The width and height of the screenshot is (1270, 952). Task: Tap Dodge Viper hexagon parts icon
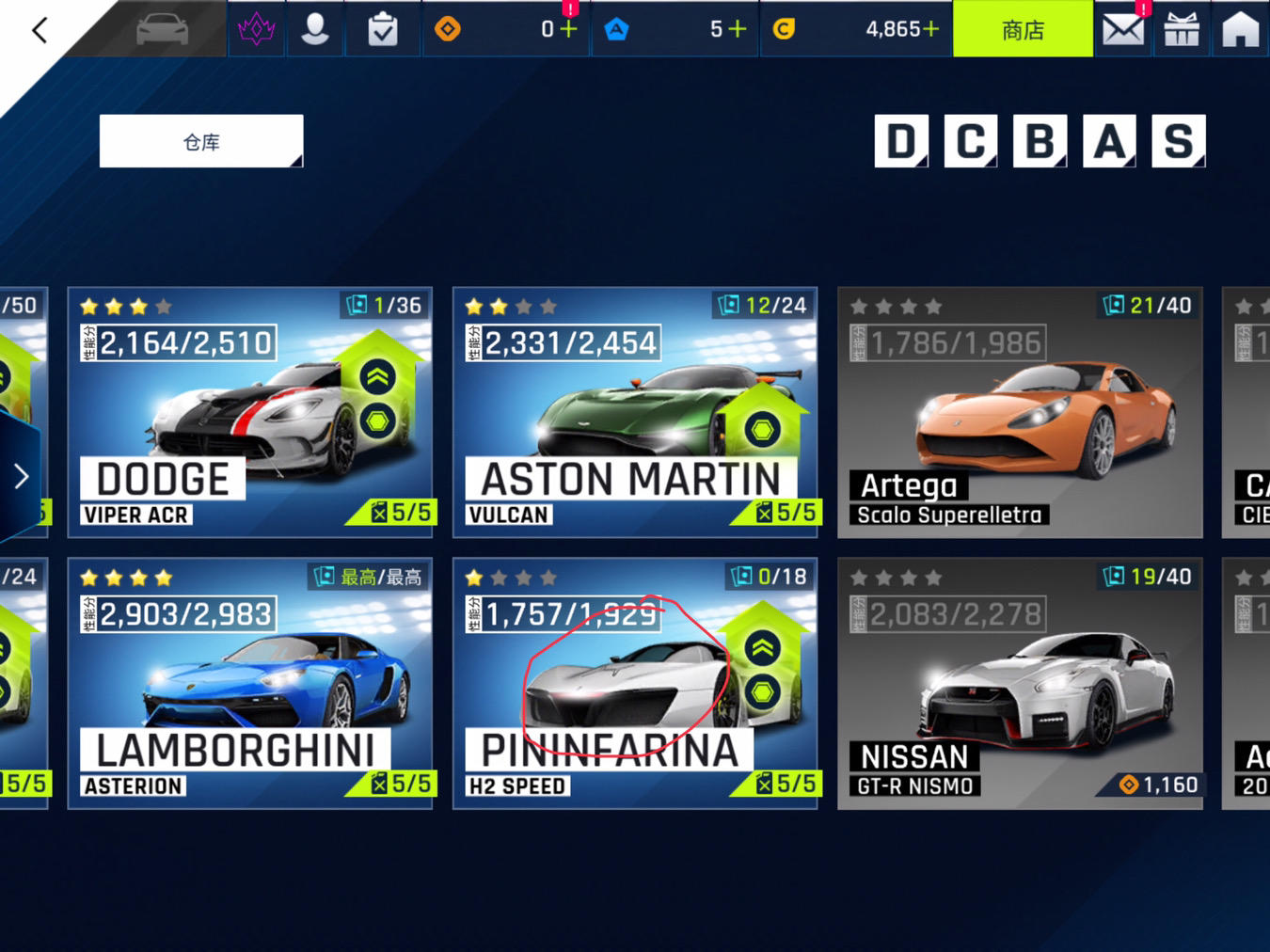click(377, 420)
